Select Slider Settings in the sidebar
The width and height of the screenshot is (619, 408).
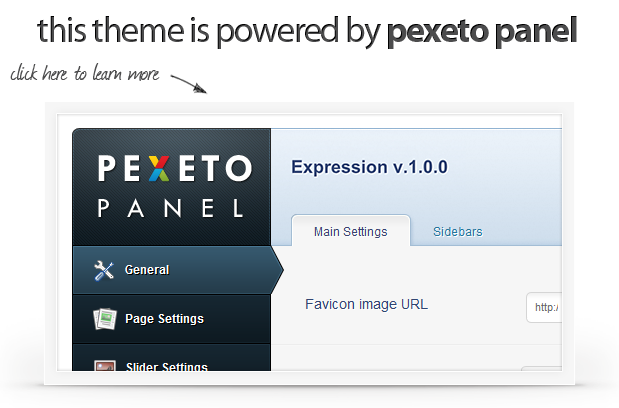pyautogui.click(x=172, y=357)
